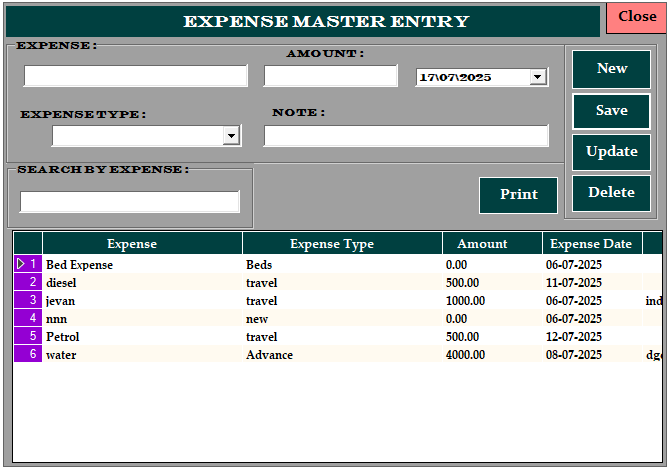The image size is (670, 470).
Task: Select row header number 3 for jevan
Action: tap(28, 300)
